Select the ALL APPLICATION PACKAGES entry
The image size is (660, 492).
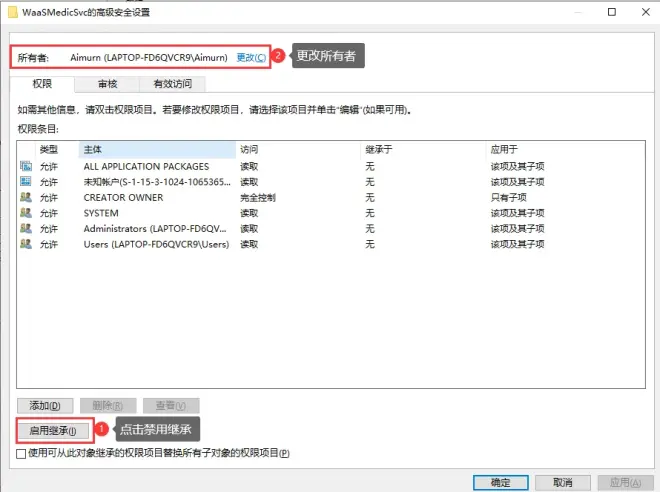click(x=330, y=166)
